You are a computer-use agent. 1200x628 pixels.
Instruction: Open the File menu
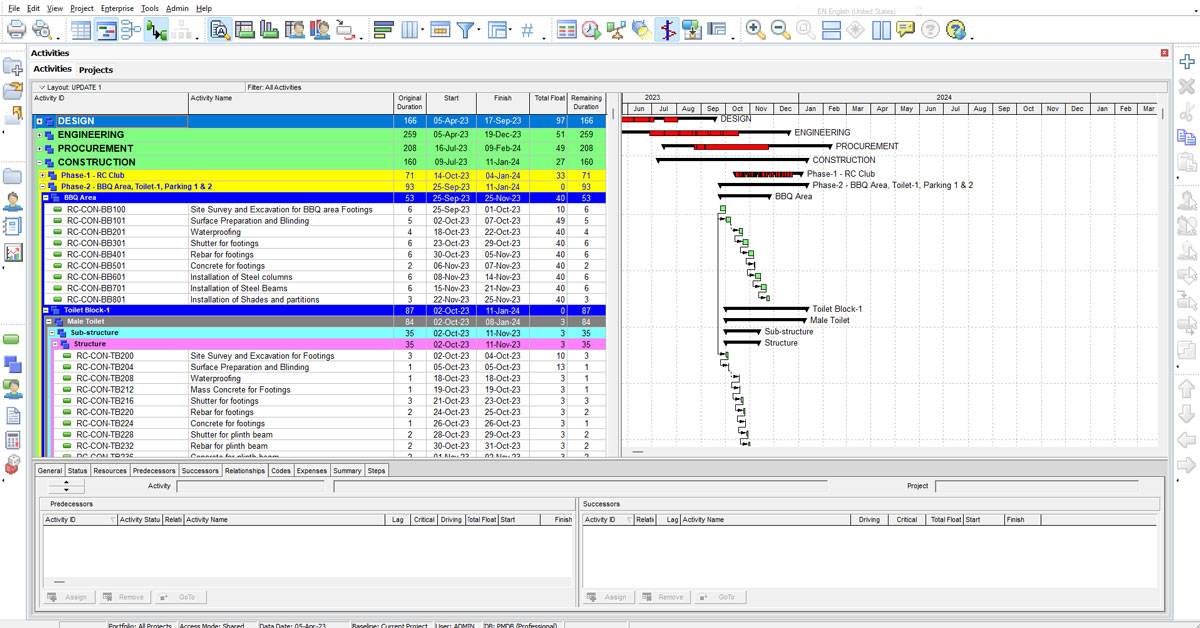(13, 8)
